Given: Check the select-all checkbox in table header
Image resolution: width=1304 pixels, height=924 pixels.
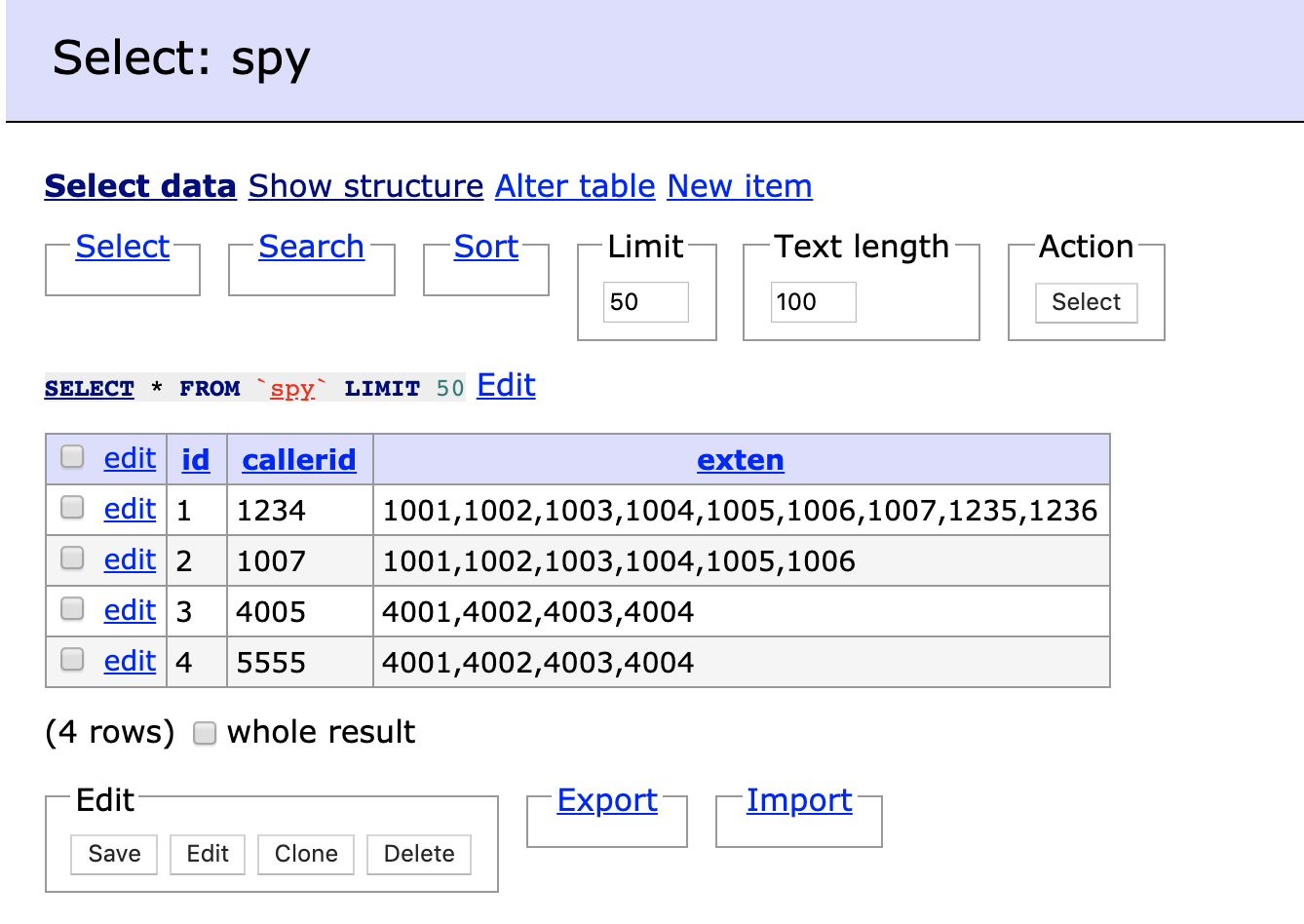Looking at the screenshot, I should [x=72, y=457].
